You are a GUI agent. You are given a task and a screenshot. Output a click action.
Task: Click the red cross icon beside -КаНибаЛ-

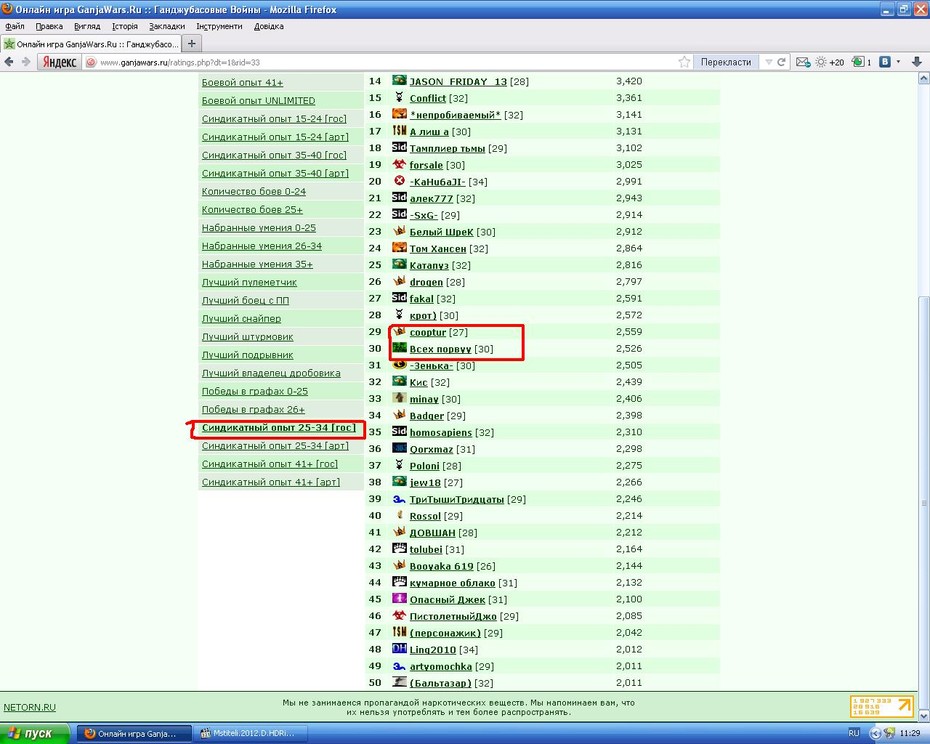(399, 181)
